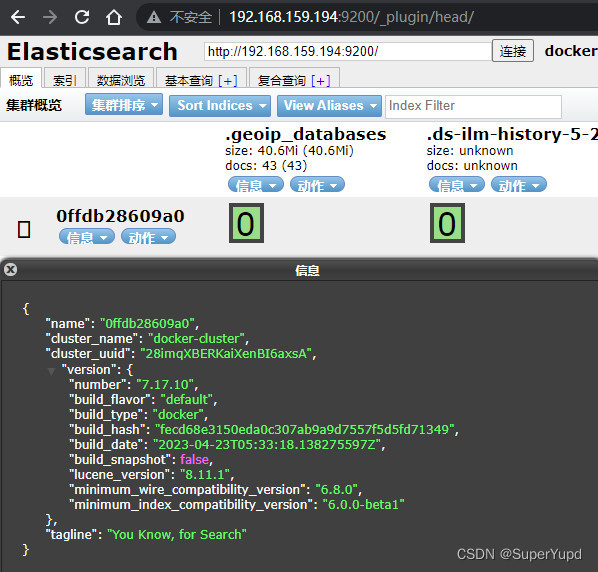
Task: Click the docker cluster name in header
Action: [x=571, y=51]
